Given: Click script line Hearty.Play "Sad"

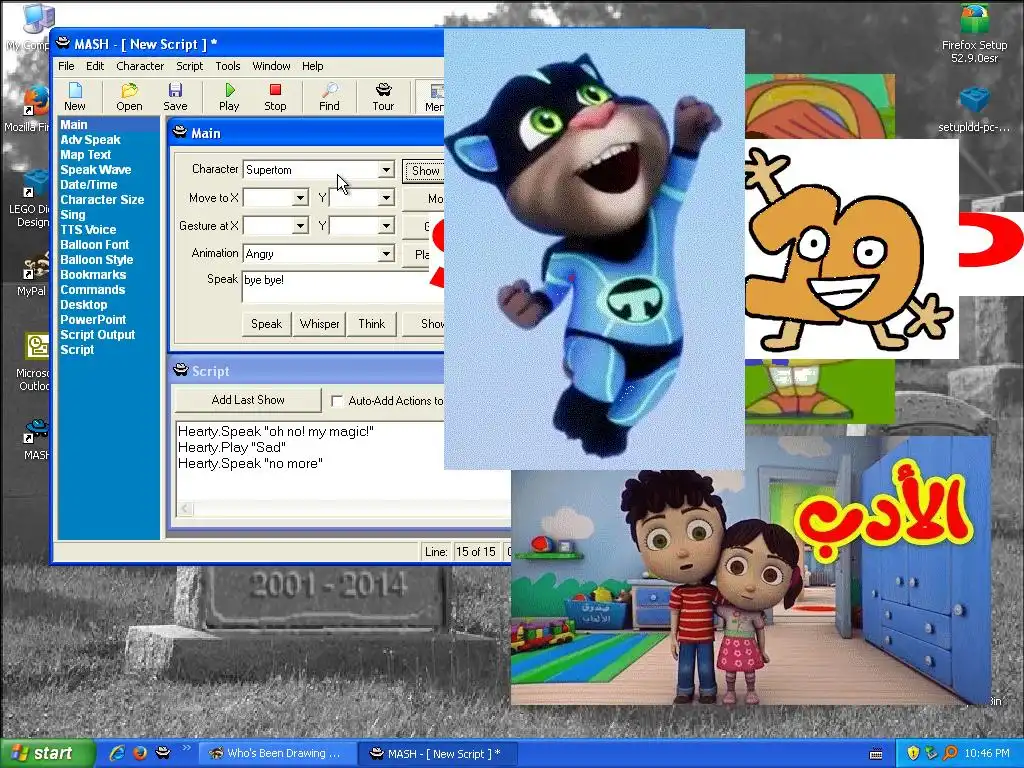Looking at the screenshot, I should 232,447.
